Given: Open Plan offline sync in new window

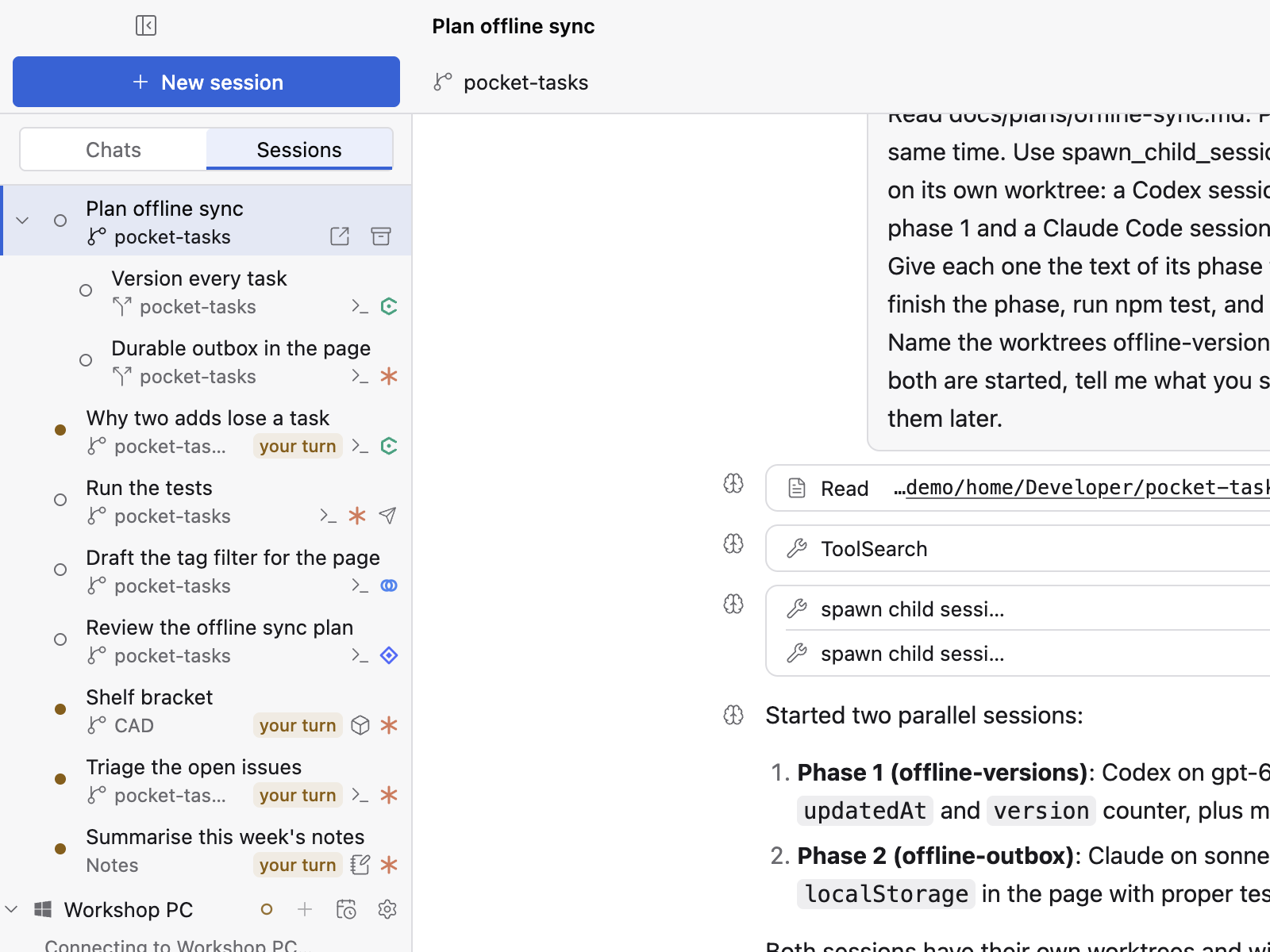Looking at the screenshot, I should click(340, 236).
